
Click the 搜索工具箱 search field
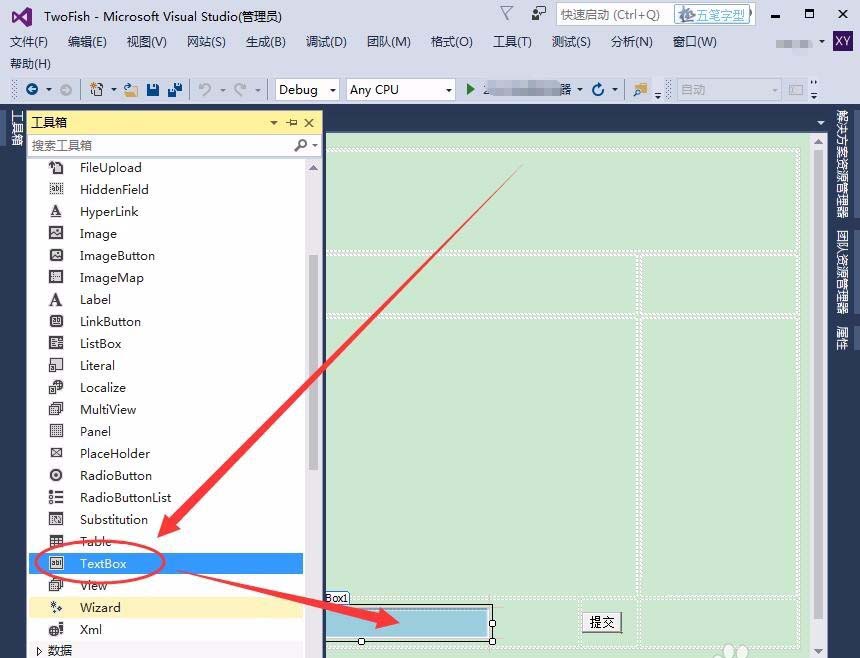point(150,145)
